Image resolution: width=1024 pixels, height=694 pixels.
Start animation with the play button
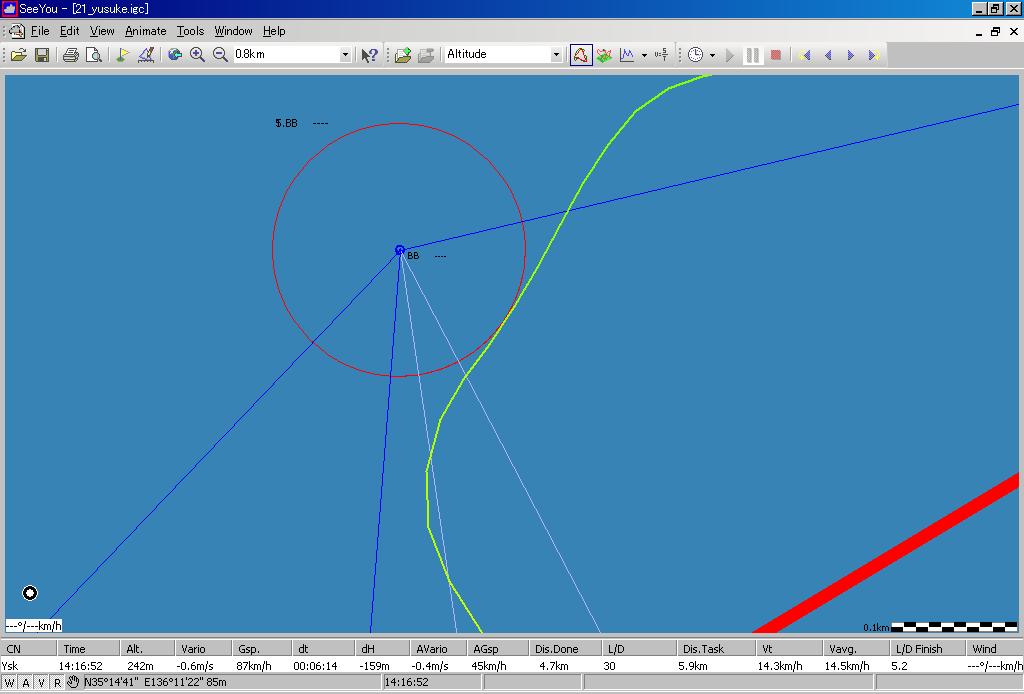click(x=729, y=55)
